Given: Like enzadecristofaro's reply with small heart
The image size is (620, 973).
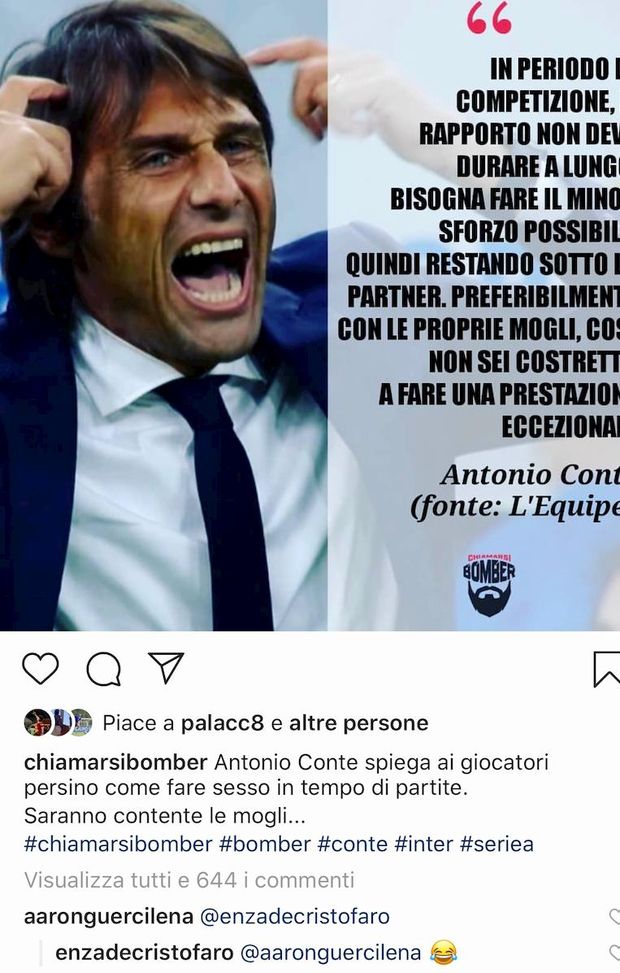Looking at the screenshot, I should click(614, 953).
